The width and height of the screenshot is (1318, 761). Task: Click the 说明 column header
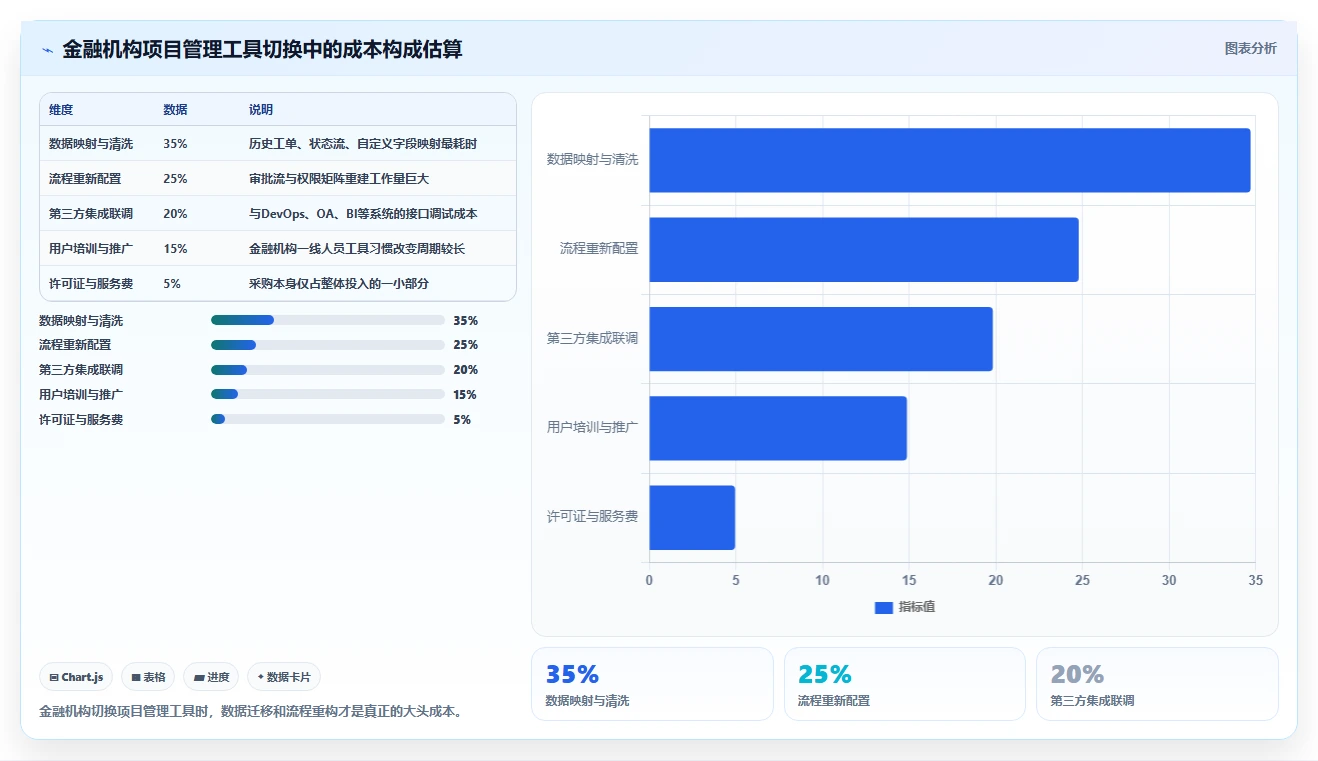pyautogui.click(x=261, y=110)
